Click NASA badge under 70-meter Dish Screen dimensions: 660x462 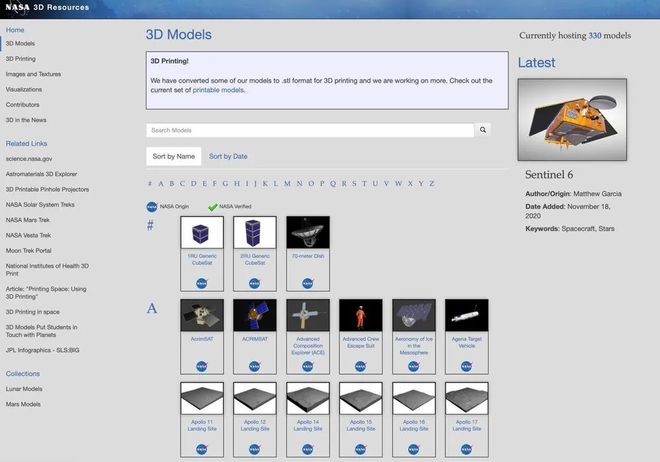[308, 283]
